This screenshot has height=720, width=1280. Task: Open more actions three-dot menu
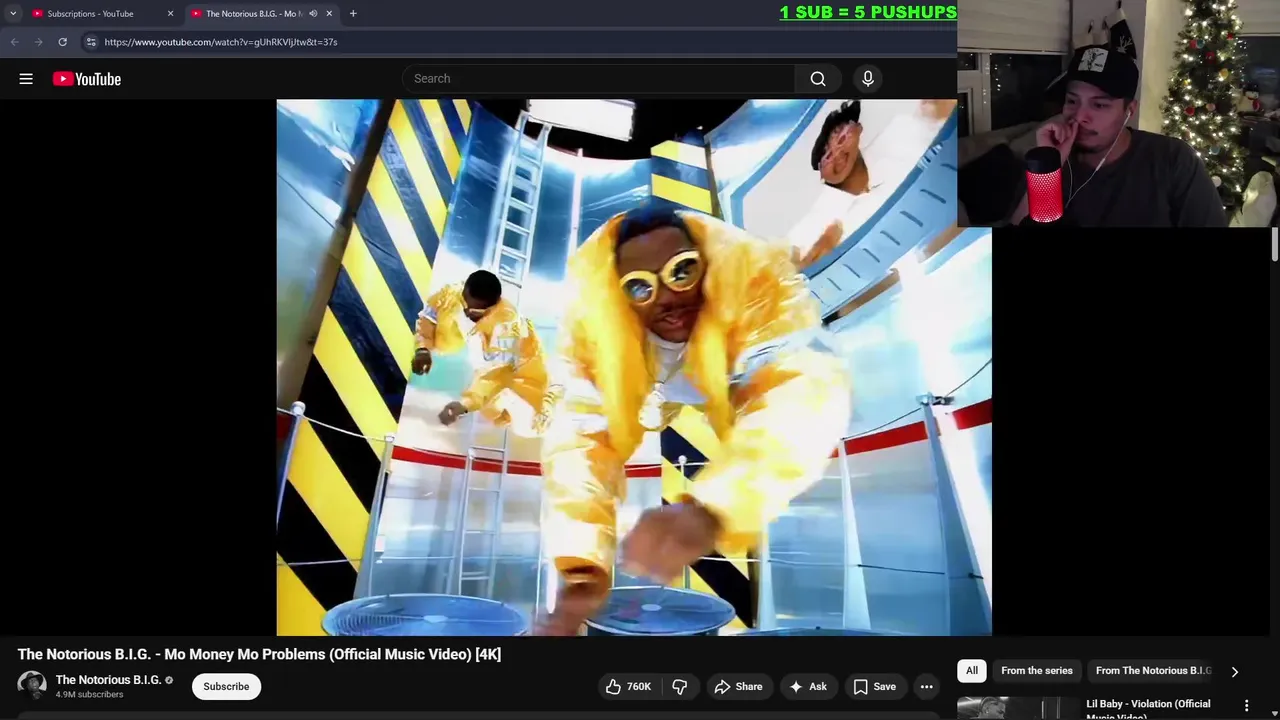point(927,686)
